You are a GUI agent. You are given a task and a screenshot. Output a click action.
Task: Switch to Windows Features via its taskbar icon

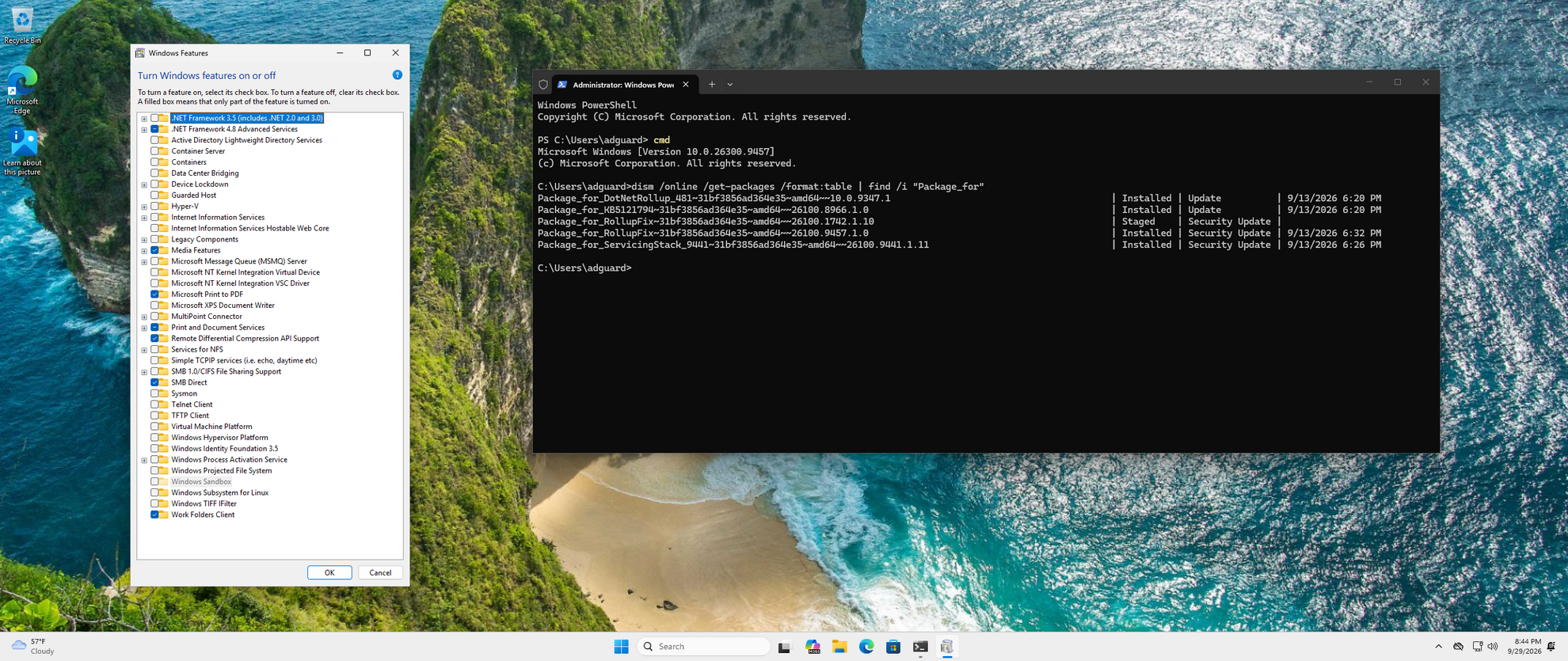pyautogui.click(x=947, y=647)
